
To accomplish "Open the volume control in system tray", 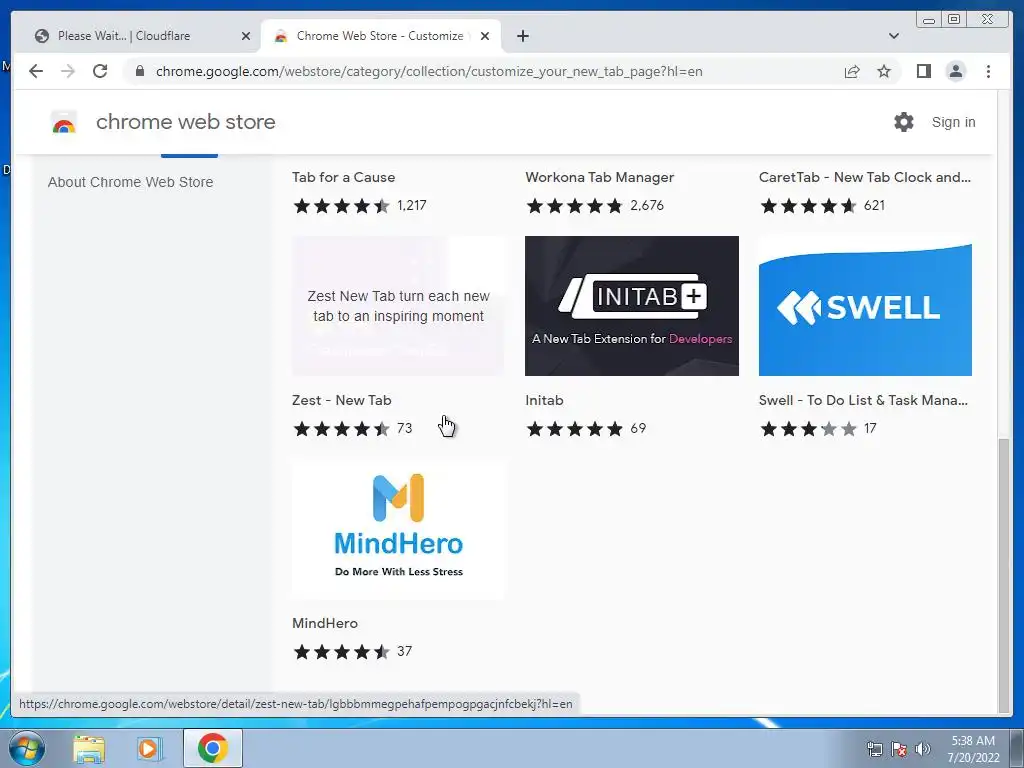I will 922,749.
